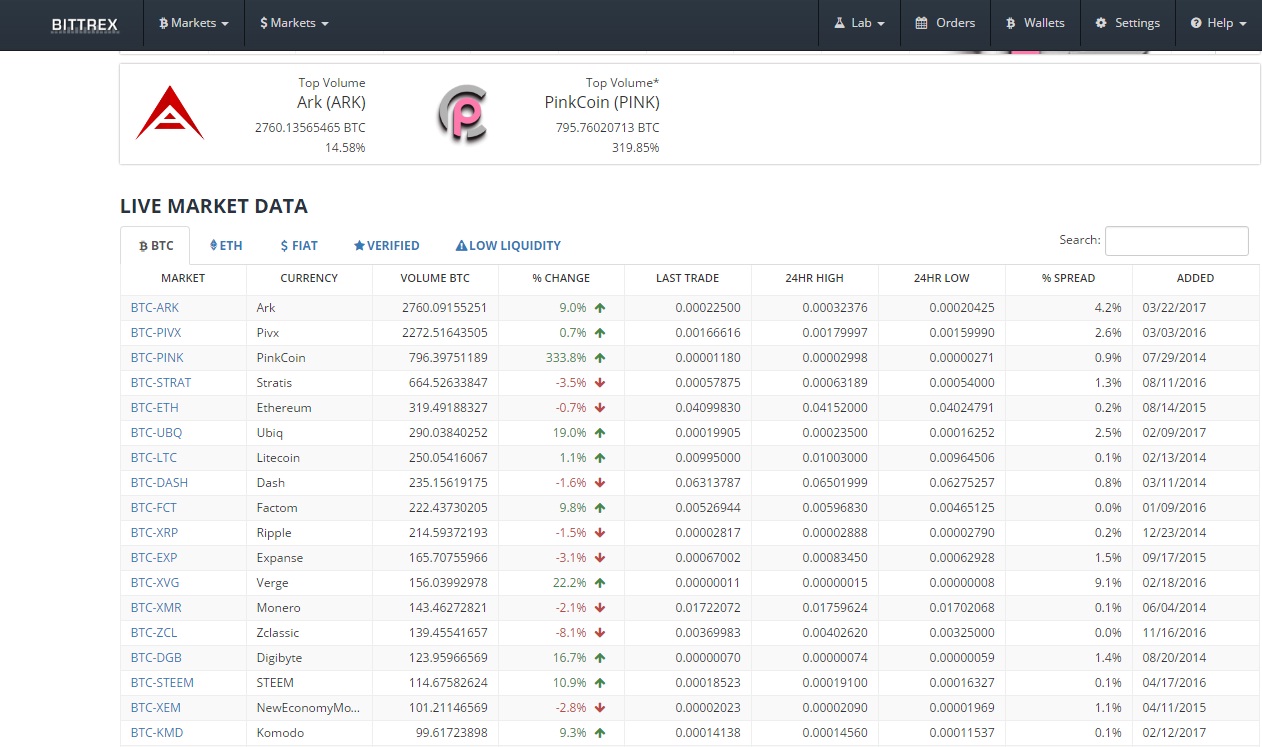1262x747 pixels.
Task: Click the added date 06/04/2014
Action: (1174, 608)
